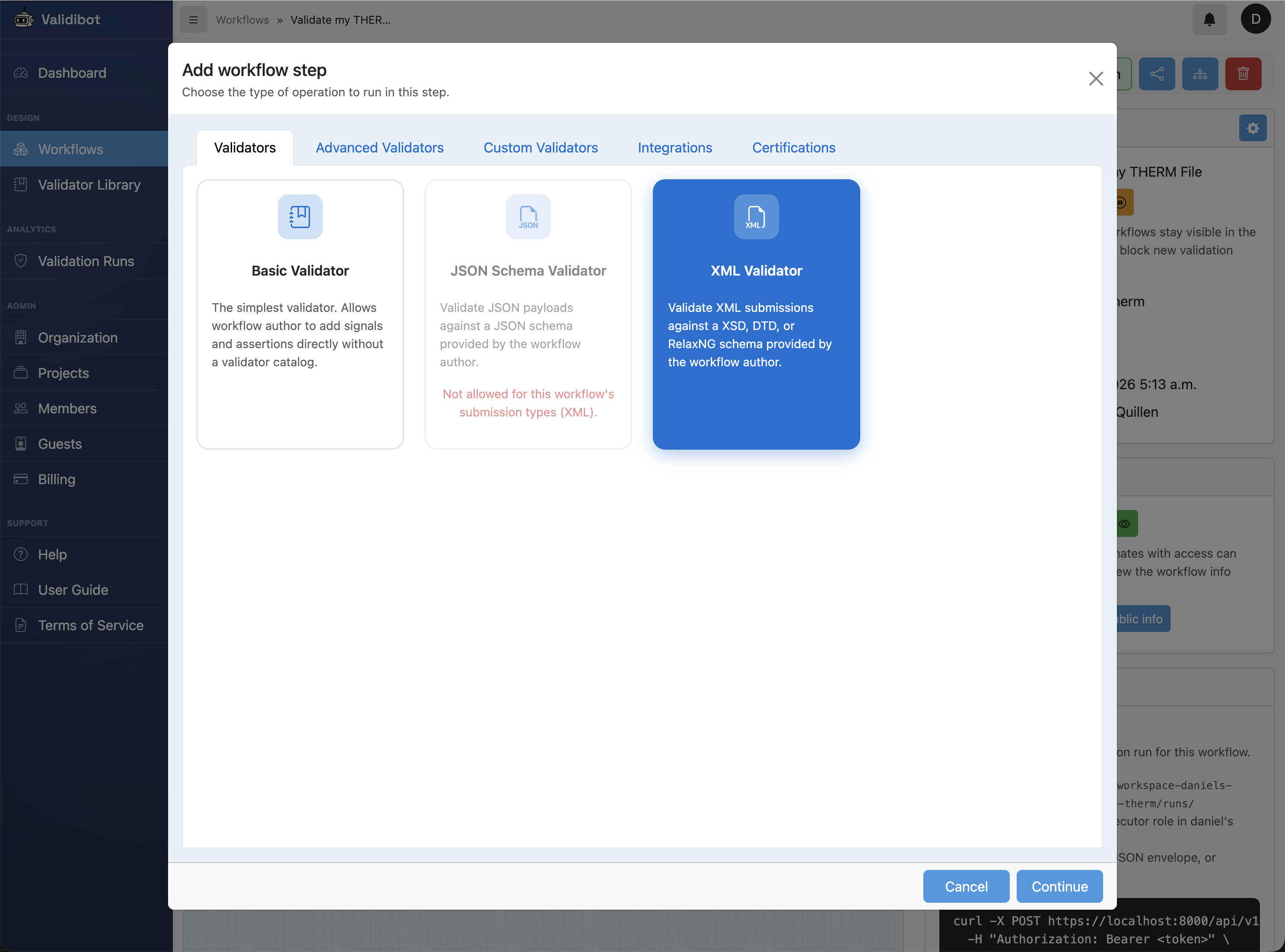
Task: Click the share workflow icon
Action: point(1156,73)
